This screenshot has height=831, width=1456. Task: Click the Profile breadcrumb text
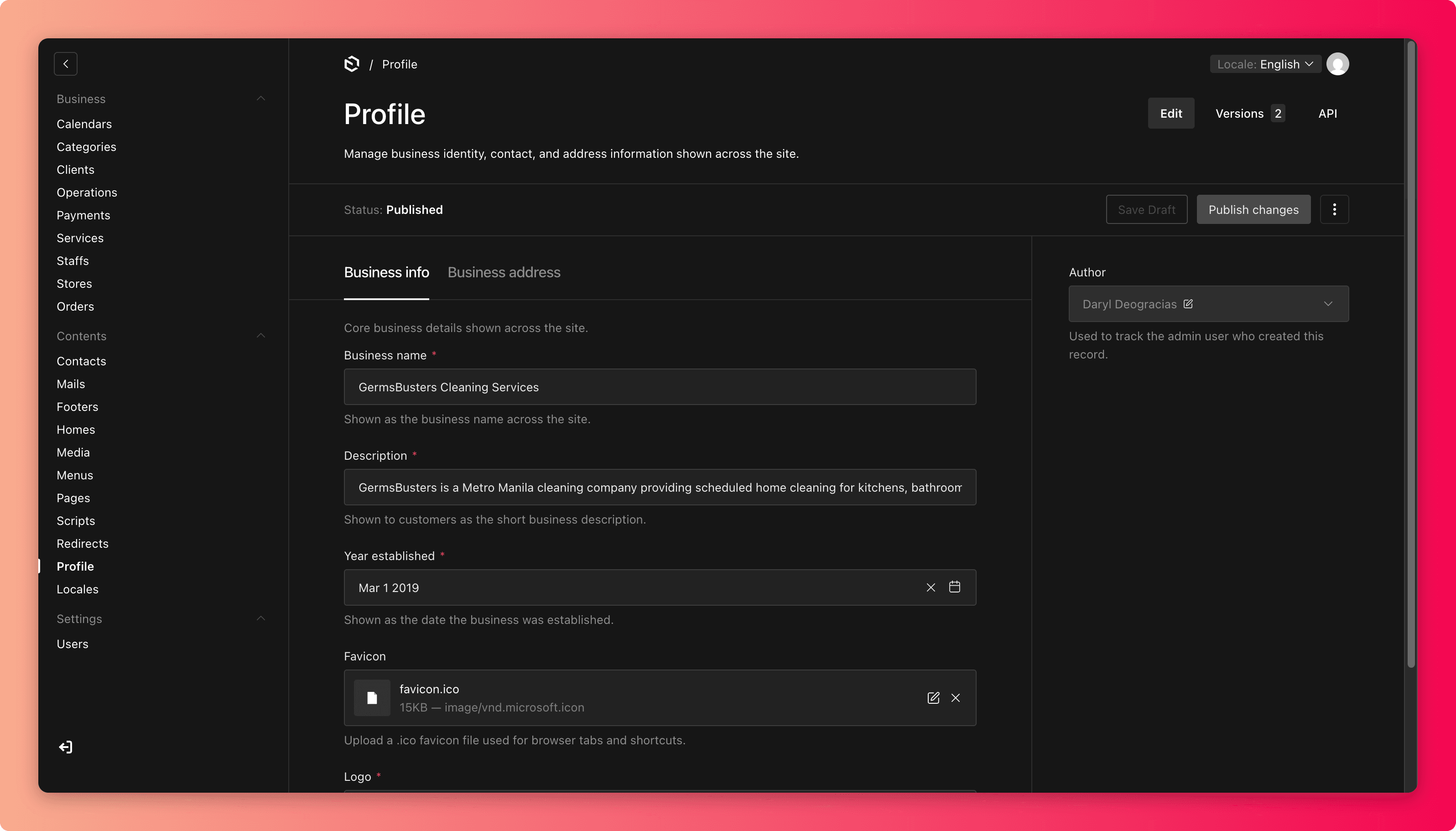(399, 64)
